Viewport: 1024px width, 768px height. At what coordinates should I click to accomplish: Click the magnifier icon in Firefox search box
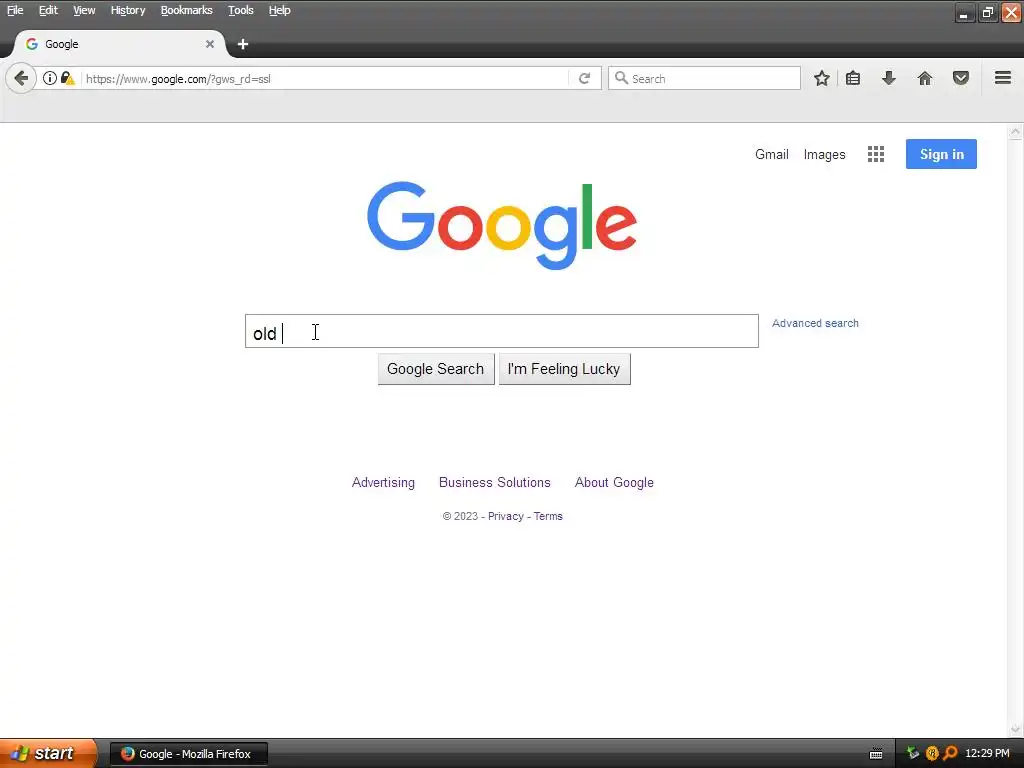(621, 78)
